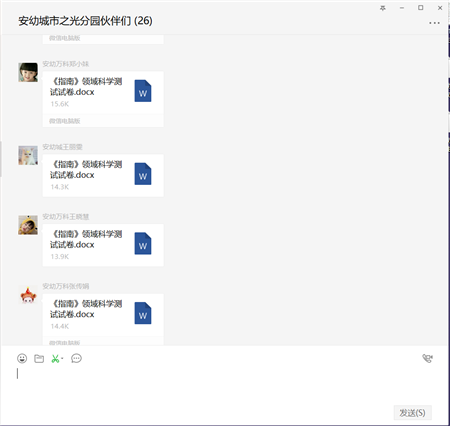450x426 pixels.
Task: Start a voice or video call
Action: point(427,358)
